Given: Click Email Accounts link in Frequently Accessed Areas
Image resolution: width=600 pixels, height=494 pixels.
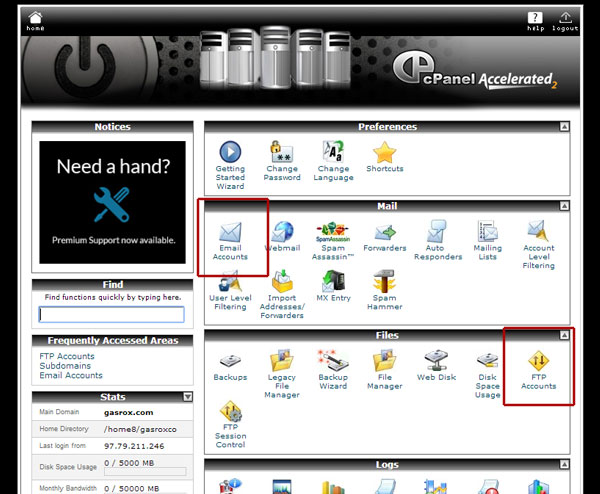Looking at the screenshot, I should click(x=71, y=375).
